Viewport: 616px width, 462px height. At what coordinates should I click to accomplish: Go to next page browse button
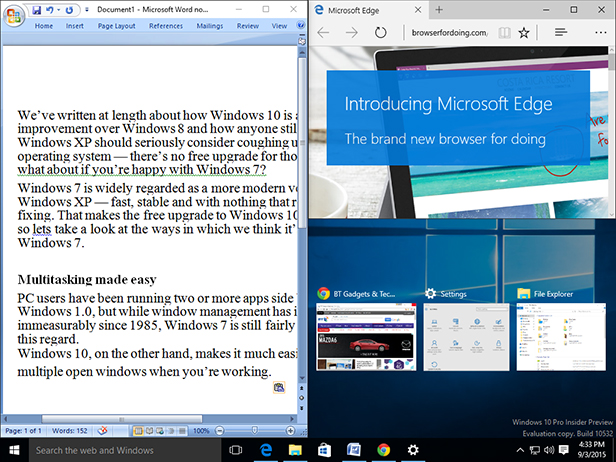pyautogui.click(x=302, y=408)
